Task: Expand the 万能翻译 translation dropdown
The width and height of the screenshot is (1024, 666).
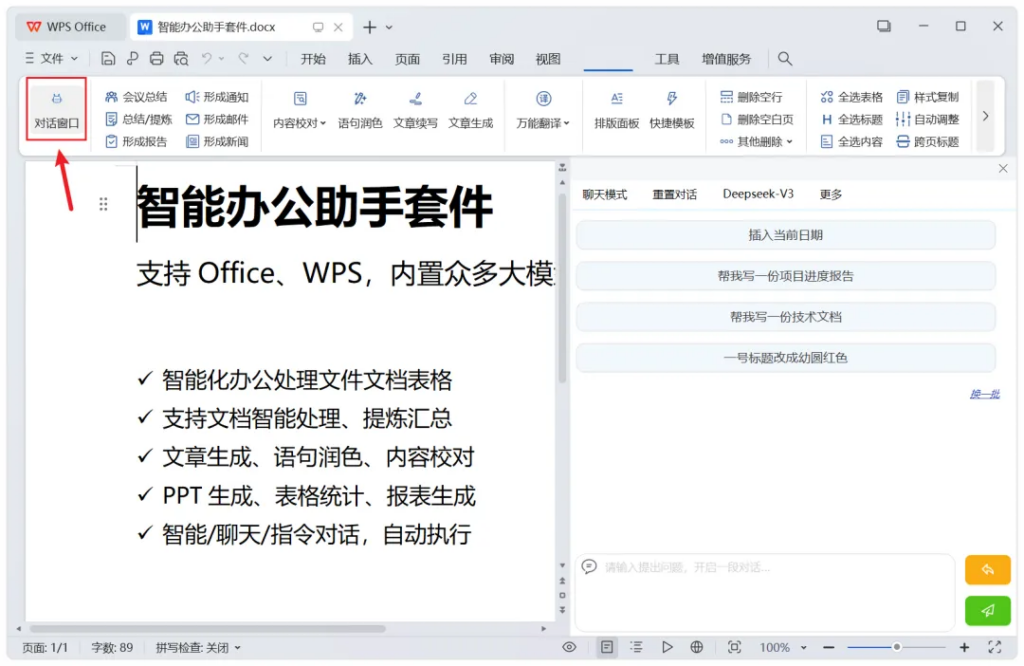Action: (x=543, y=123)
